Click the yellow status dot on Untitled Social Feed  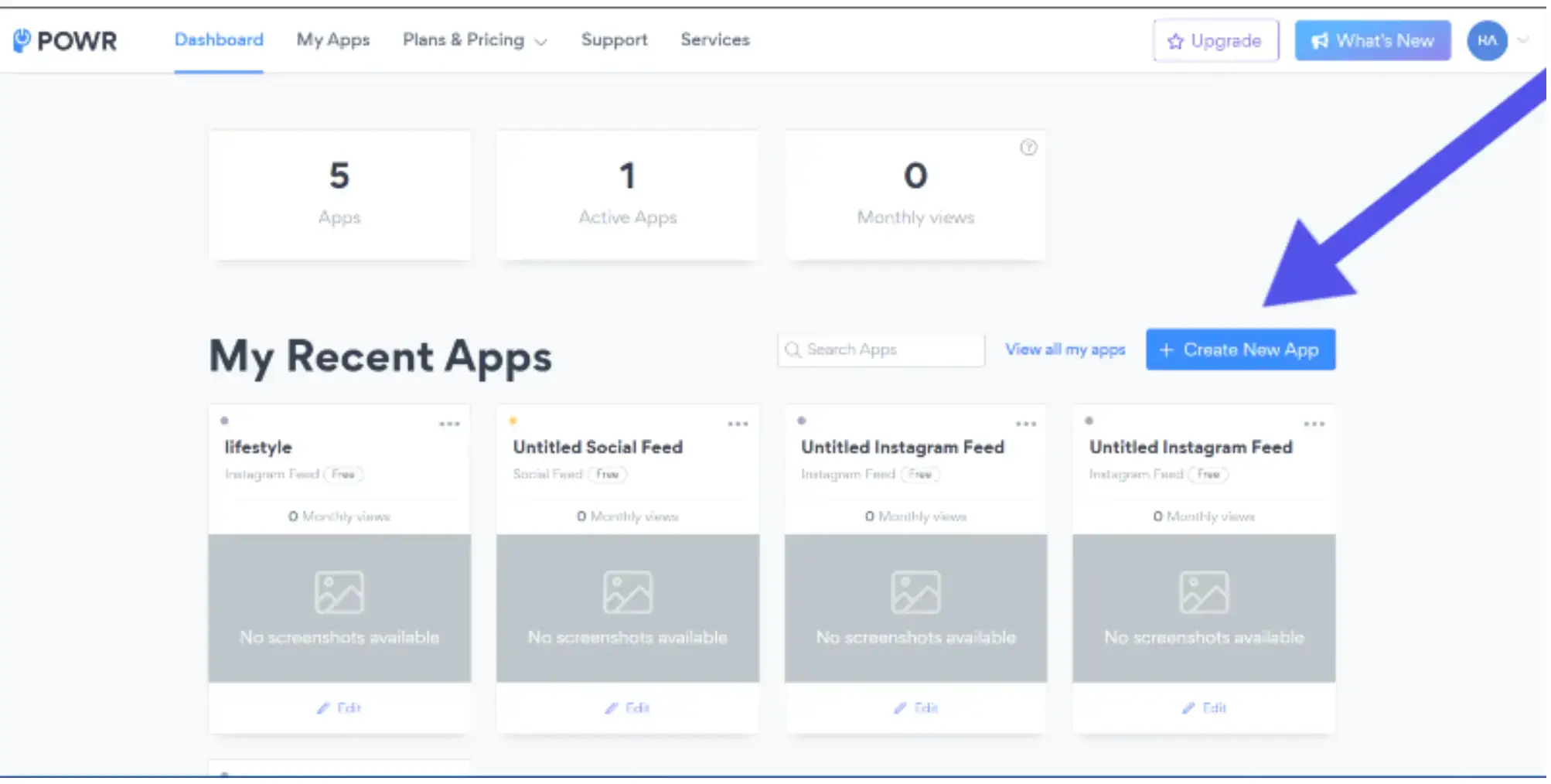point(513,420)
